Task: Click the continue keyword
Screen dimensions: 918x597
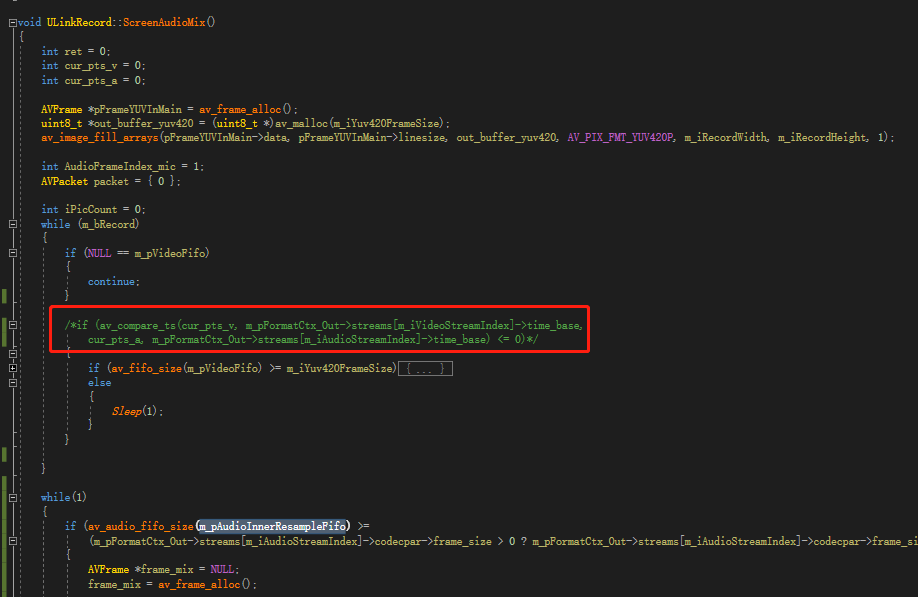Action: (x=112, y=282)
